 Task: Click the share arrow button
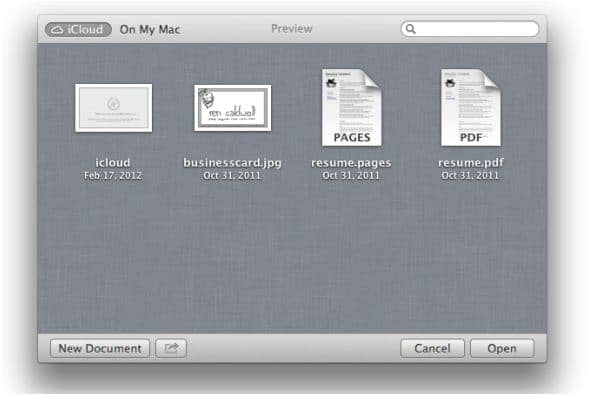point(171,348)
